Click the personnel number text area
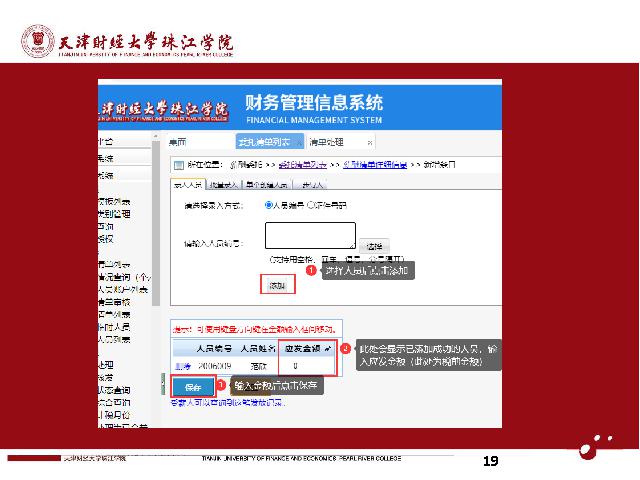Viewport: 640px width, 480px height. pos(310,236)
